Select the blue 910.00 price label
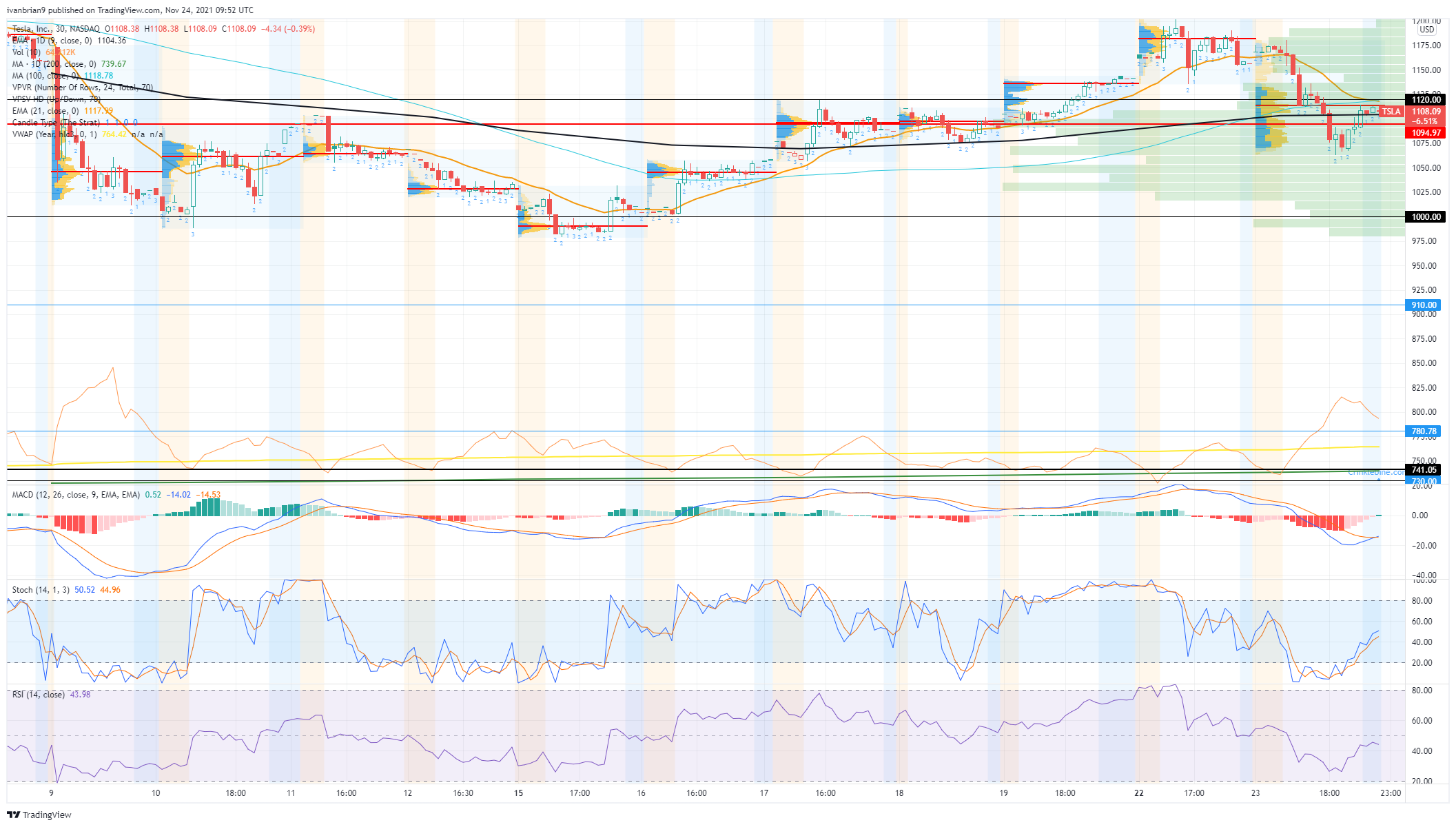The image size is (1456, 827). (x=1423, y=305)
